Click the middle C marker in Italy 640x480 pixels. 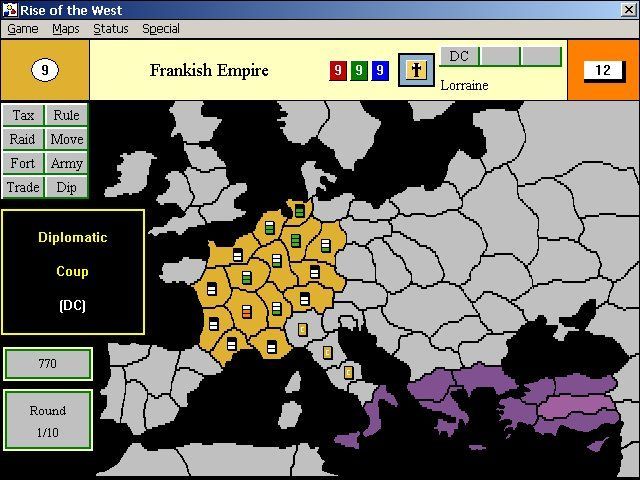pos(327,352)
